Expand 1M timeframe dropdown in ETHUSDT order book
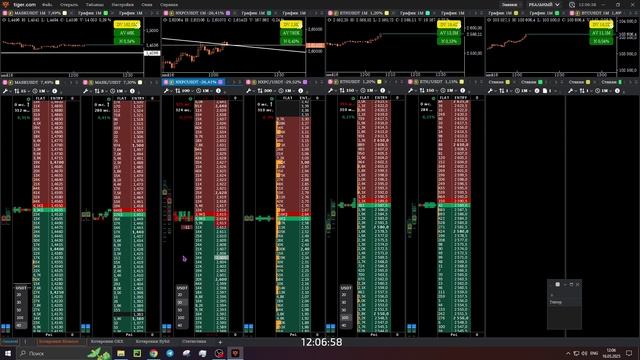The image size is (640, 360). pos(368,91)
